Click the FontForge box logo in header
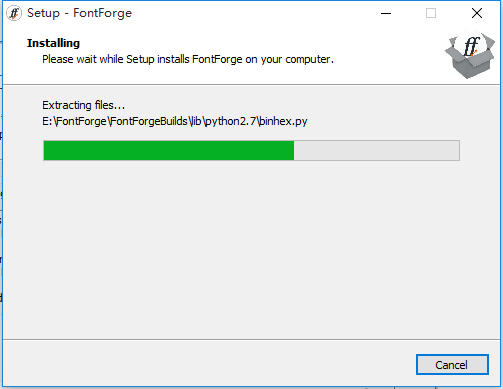This screenshot has width=503, height=389. click(x=470, y=54)
